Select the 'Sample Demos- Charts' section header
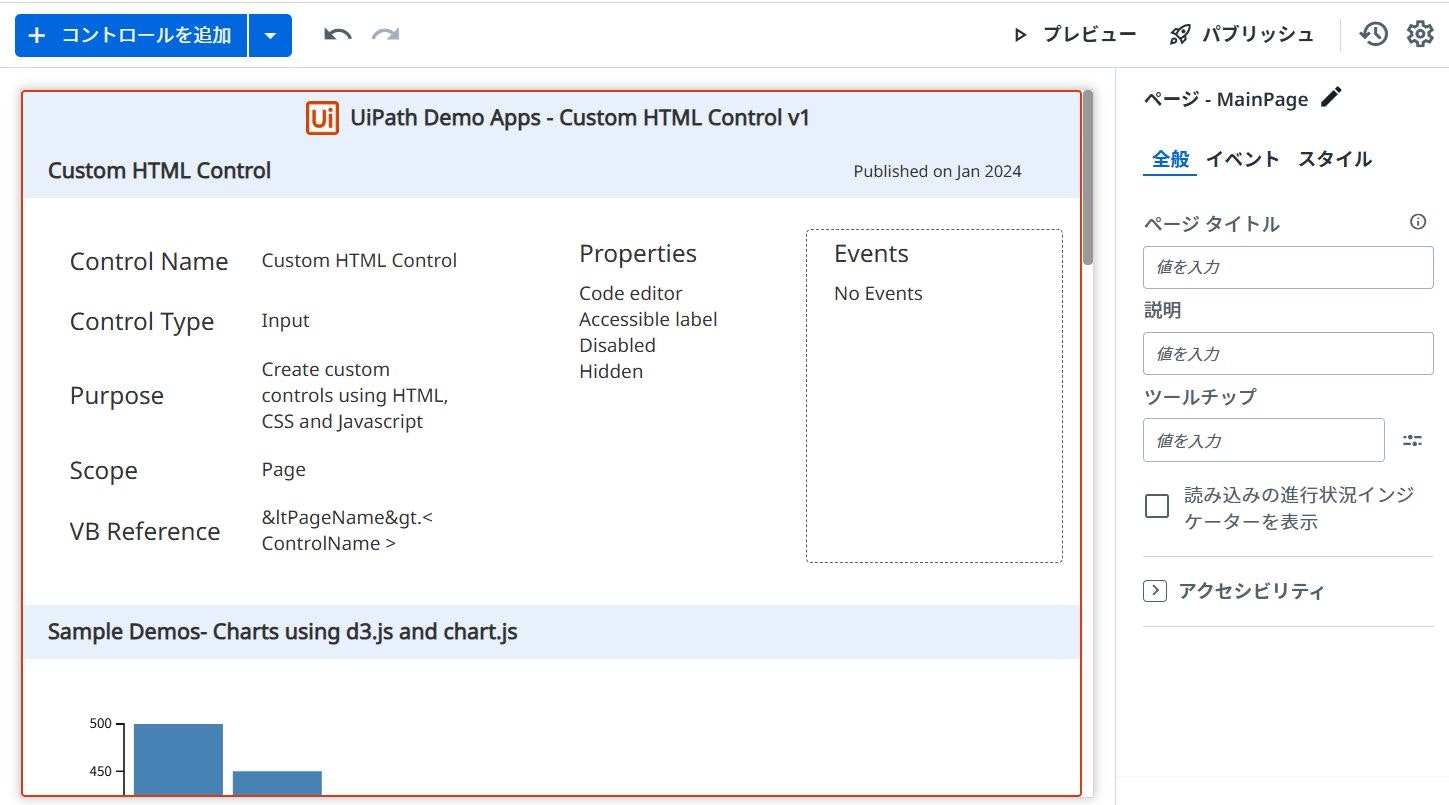The image size is (1449, 805). [283, 632]
